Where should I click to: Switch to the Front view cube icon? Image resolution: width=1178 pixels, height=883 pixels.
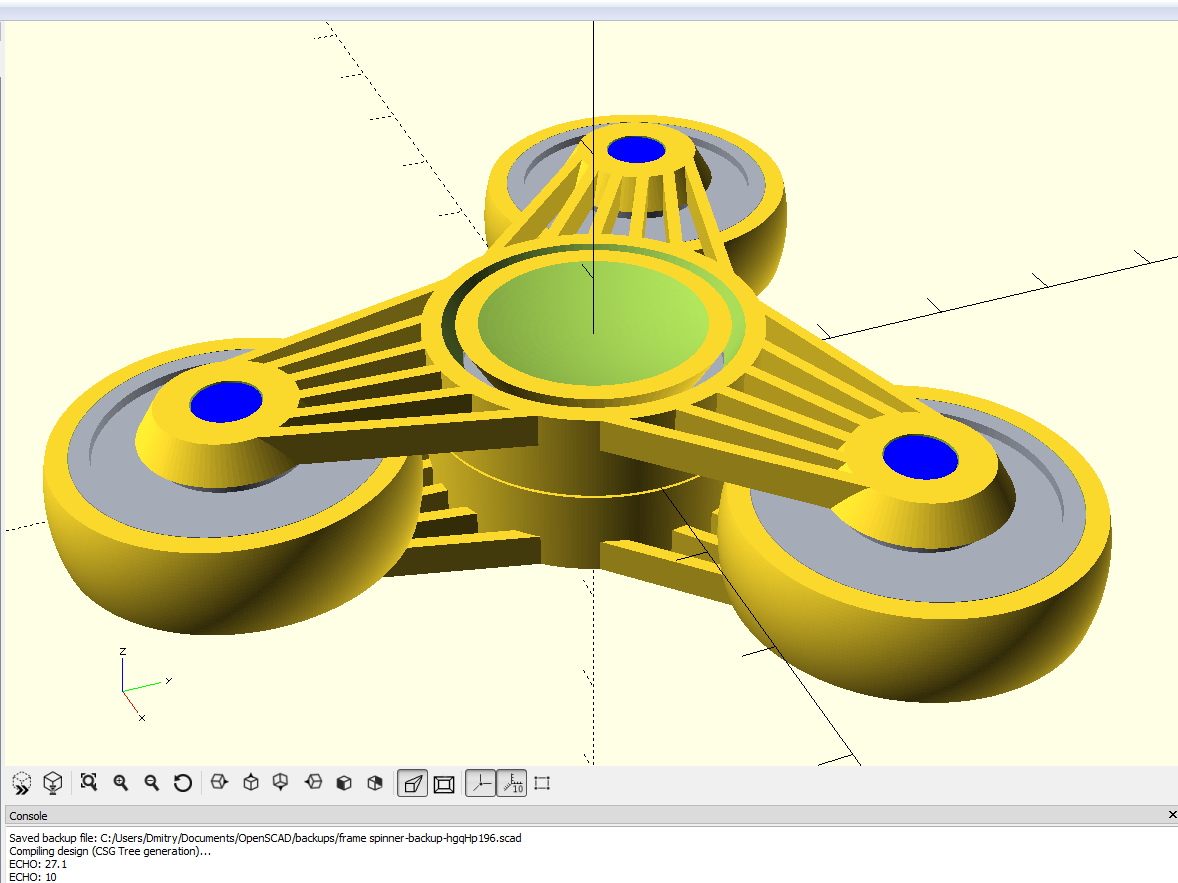[344, 783]
